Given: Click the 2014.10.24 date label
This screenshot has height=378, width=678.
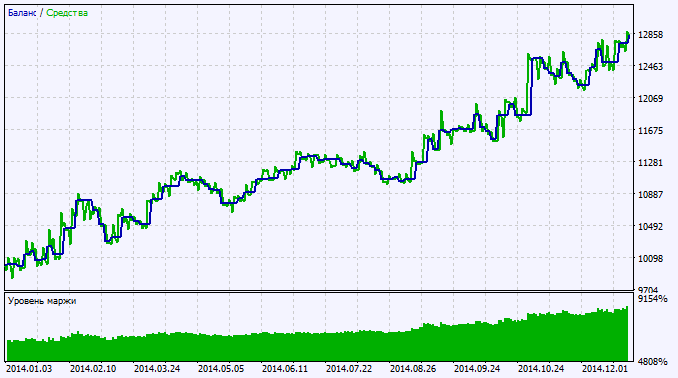Looking at the screenshot, I should click(x=541, y=369).
